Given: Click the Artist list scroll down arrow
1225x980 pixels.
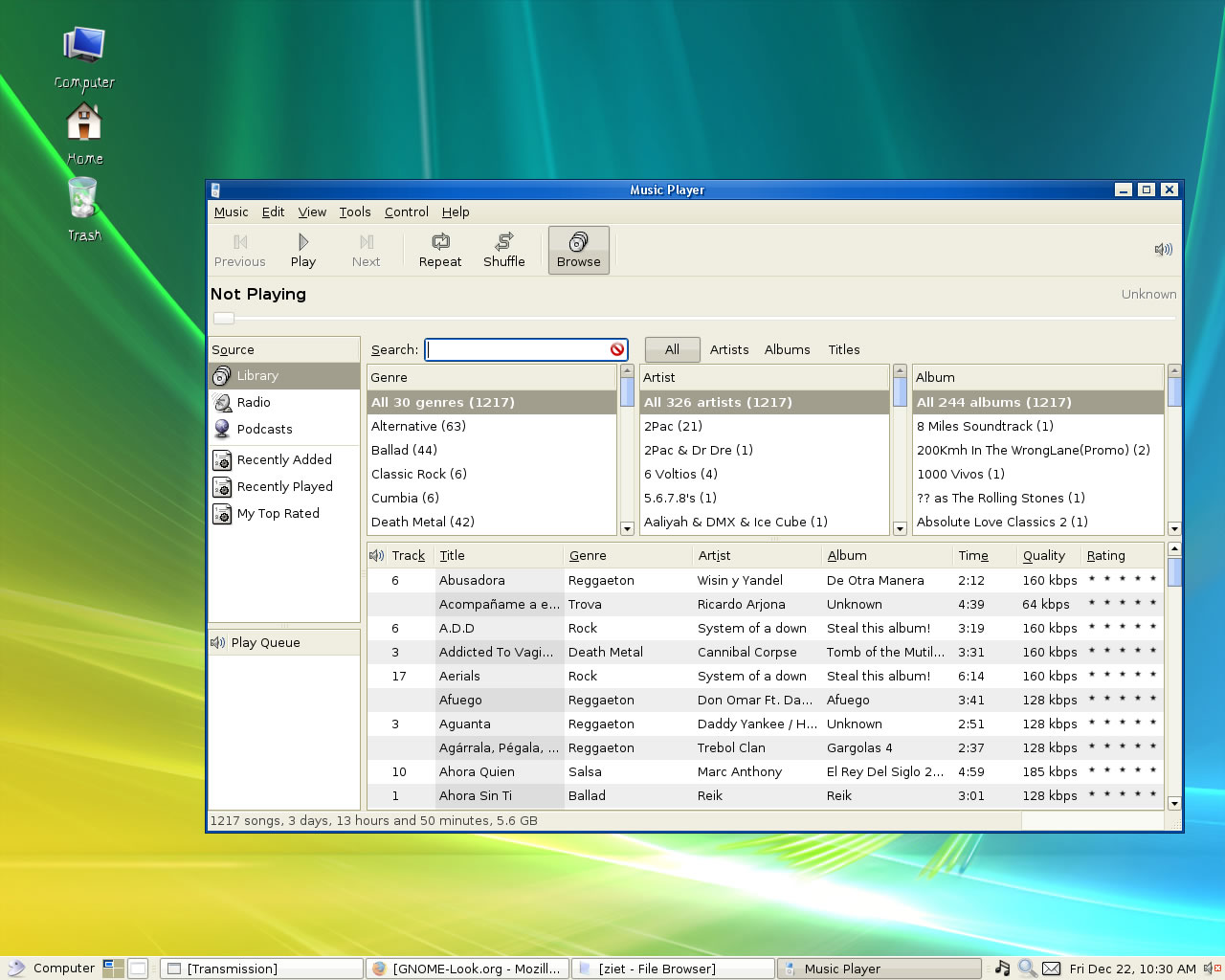Looking at the screenshot, I should (900, 528).
